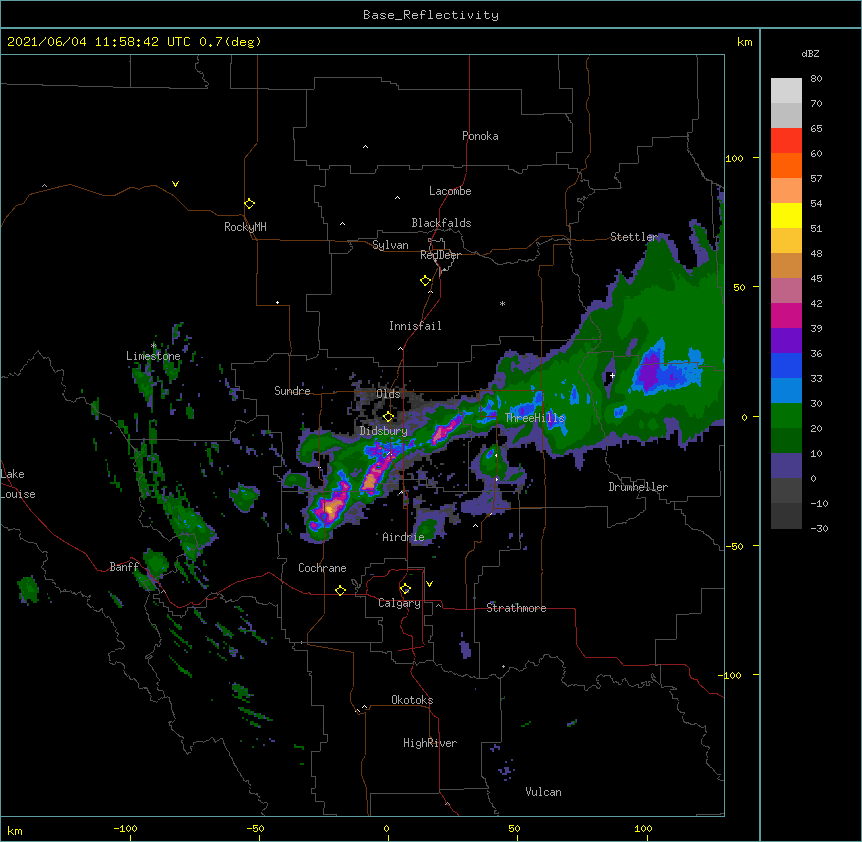Click the Blackfalds town label
The image size is (862, 842).
(x=441, y=223)
